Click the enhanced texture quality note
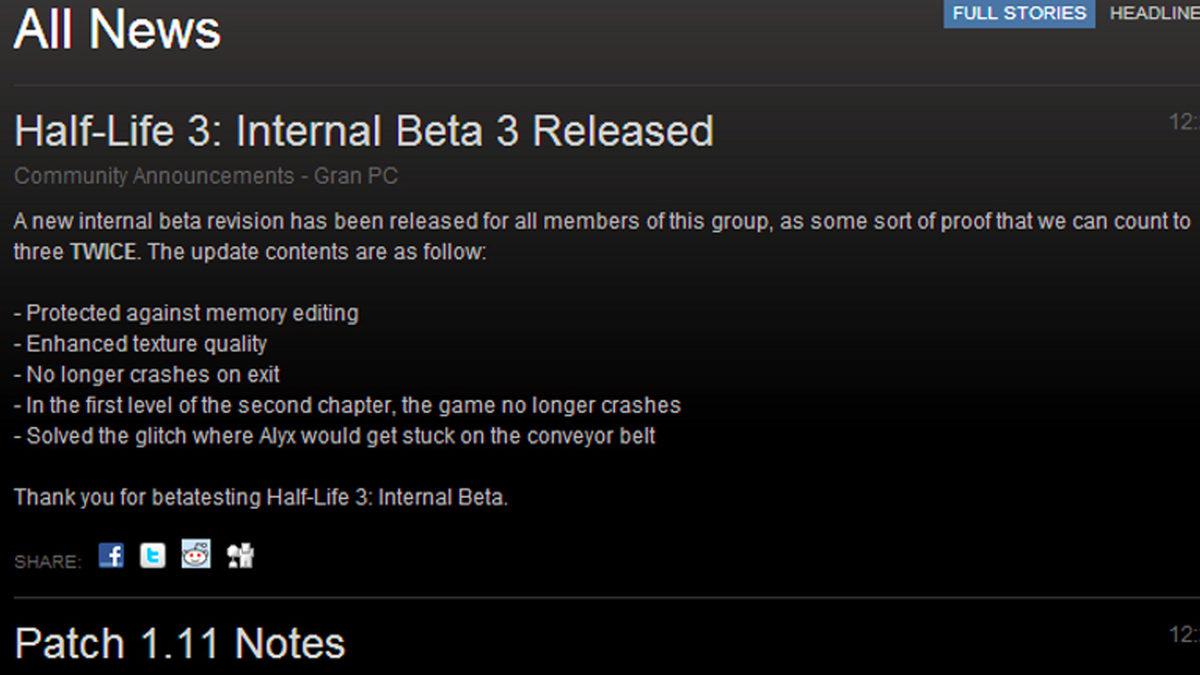This screenshot has width=1200, height=675. tap(140, 344)
